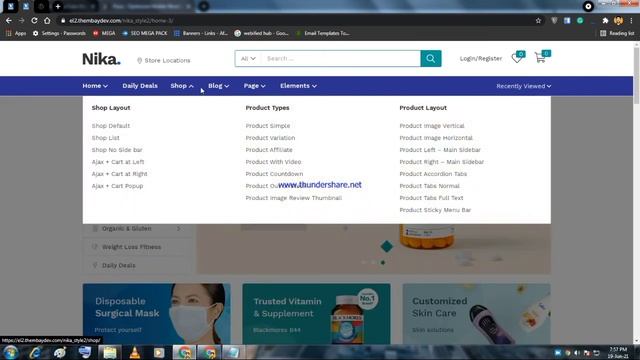Image resolution: width=640 pixels, height=360 pixels.
Task: Open Product Left – Main Sidebar
Action: click(x=440, y=150)
